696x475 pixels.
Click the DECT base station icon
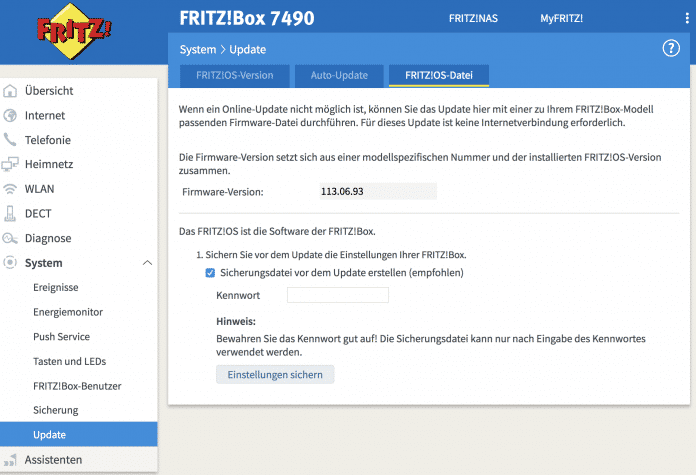11,214
